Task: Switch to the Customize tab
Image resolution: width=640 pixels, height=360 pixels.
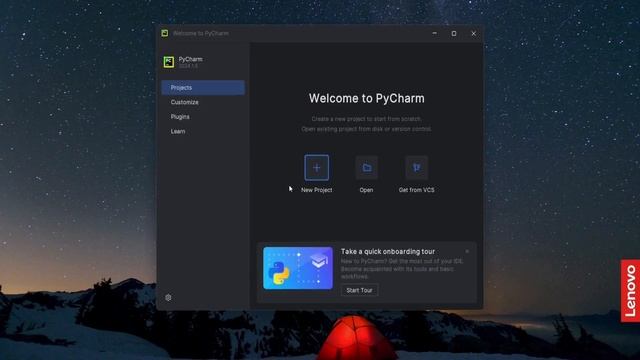Action: pyautogui.click(x=203, y=102)
